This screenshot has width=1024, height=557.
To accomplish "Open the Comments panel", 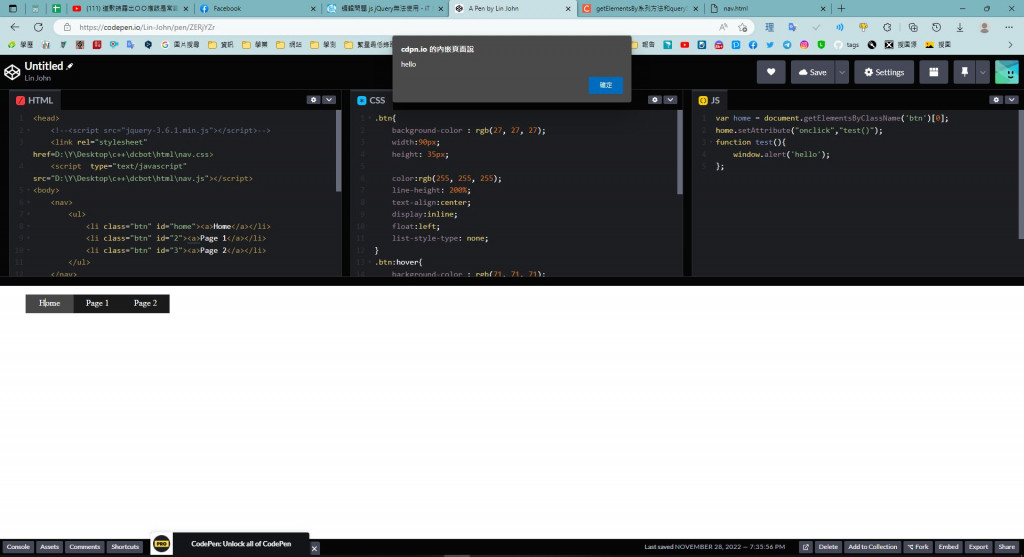I will click(84, 547).
